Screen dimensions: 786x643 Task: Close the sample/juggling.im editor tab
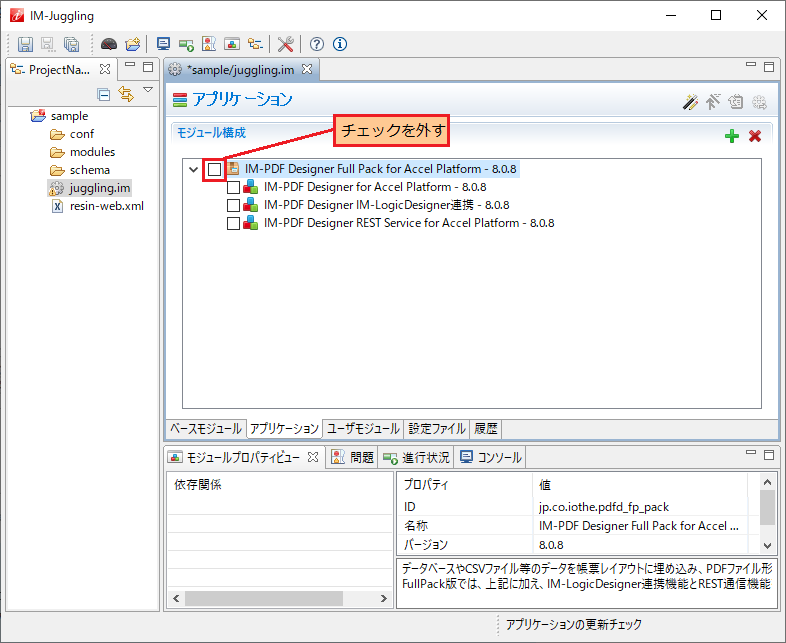pos(307,69)
